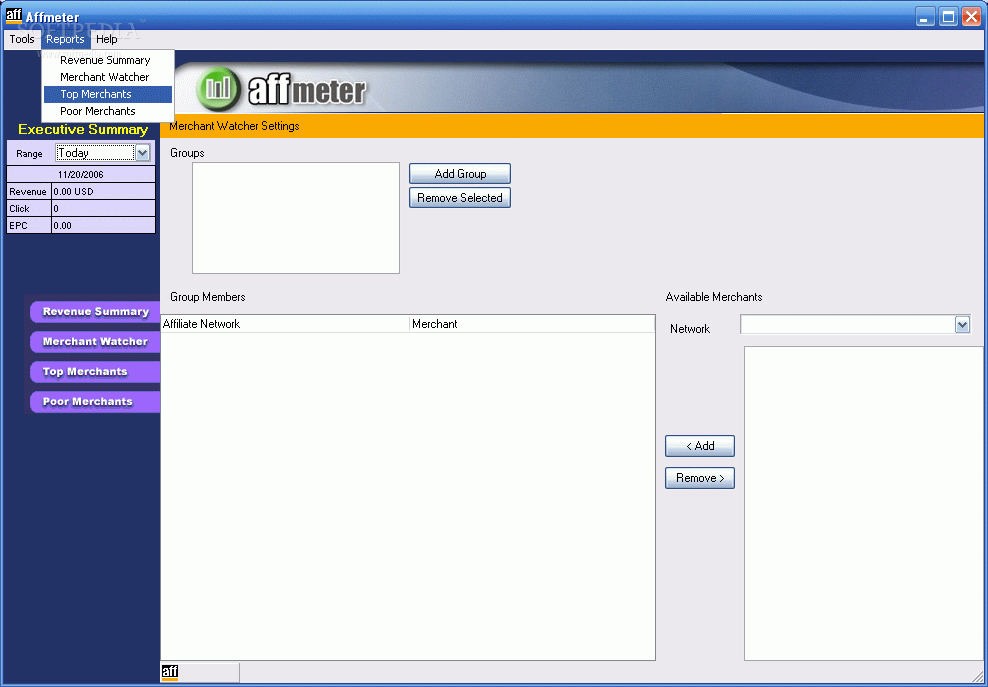Screen dimensions: 988x687
Task: Open Revenue Summary purple sidebar button
Action: 95,311
